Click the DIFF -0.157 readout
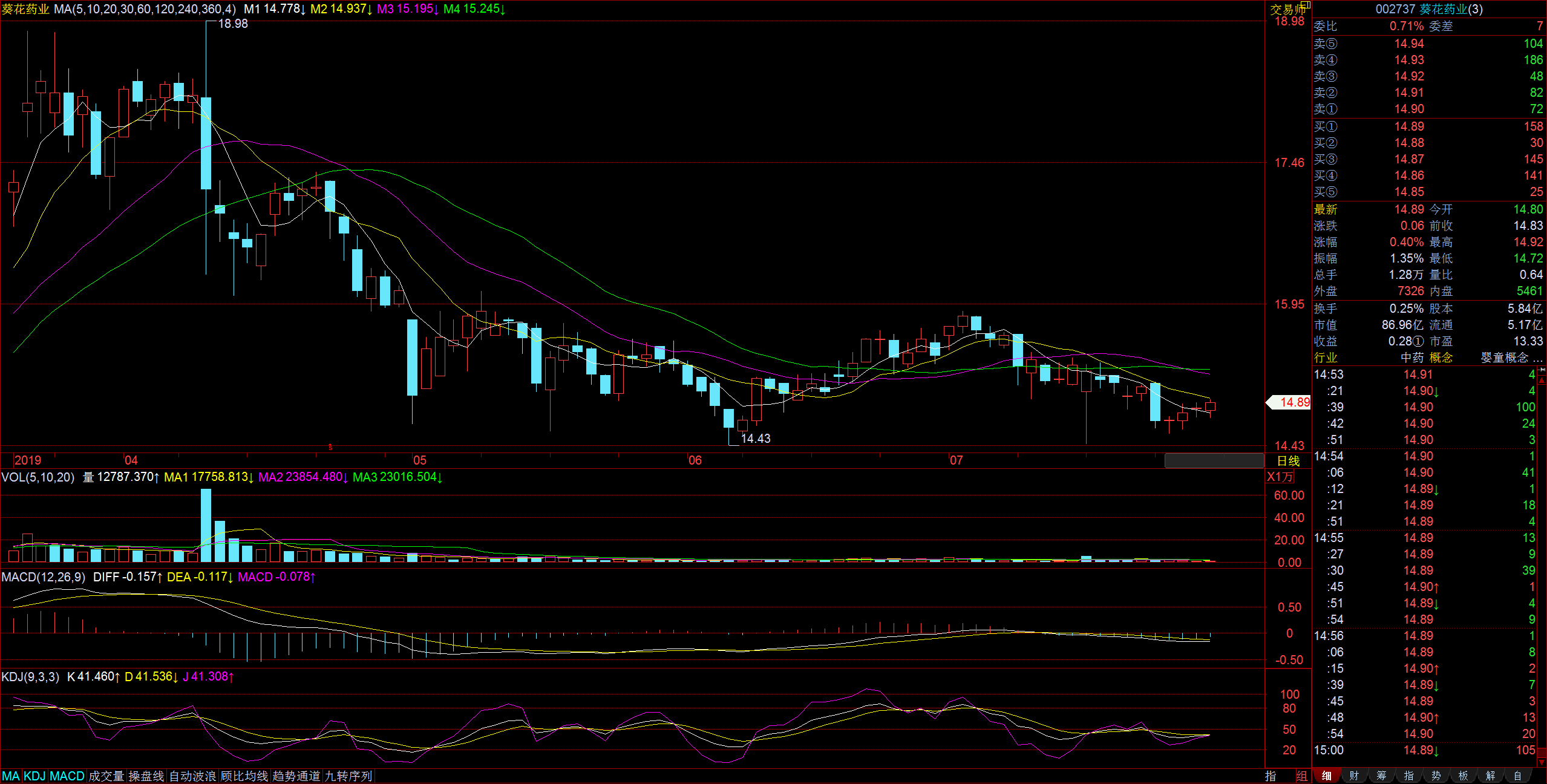This screenshot has height=784, width=1547. tap(128, 577)
